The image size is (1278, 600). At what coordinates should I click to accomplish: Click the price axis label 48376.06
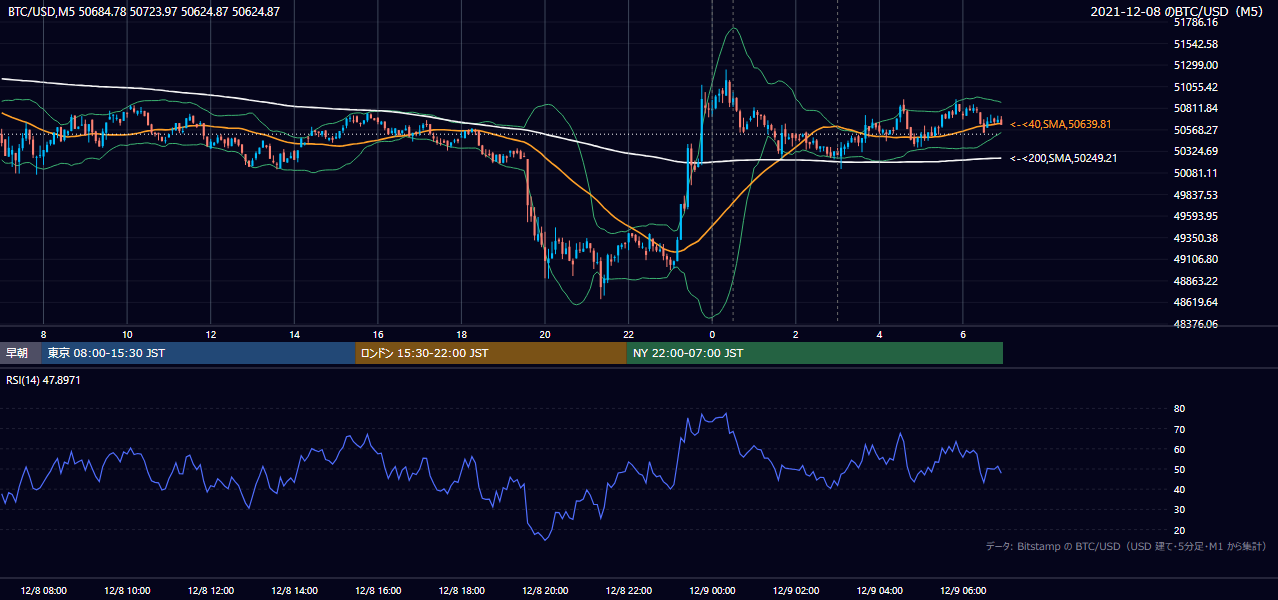(x=1195, y=324)
